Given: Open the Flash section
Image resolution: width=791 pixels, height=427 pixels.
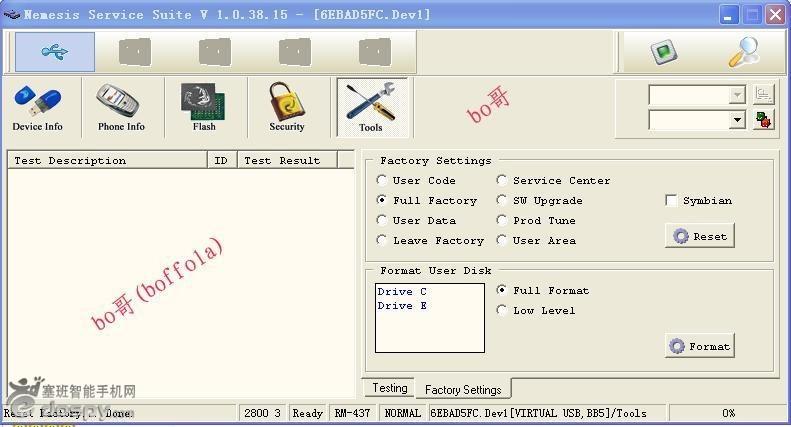Looking at the screenshot, I should pyautogui.click(x=204, y=108).
